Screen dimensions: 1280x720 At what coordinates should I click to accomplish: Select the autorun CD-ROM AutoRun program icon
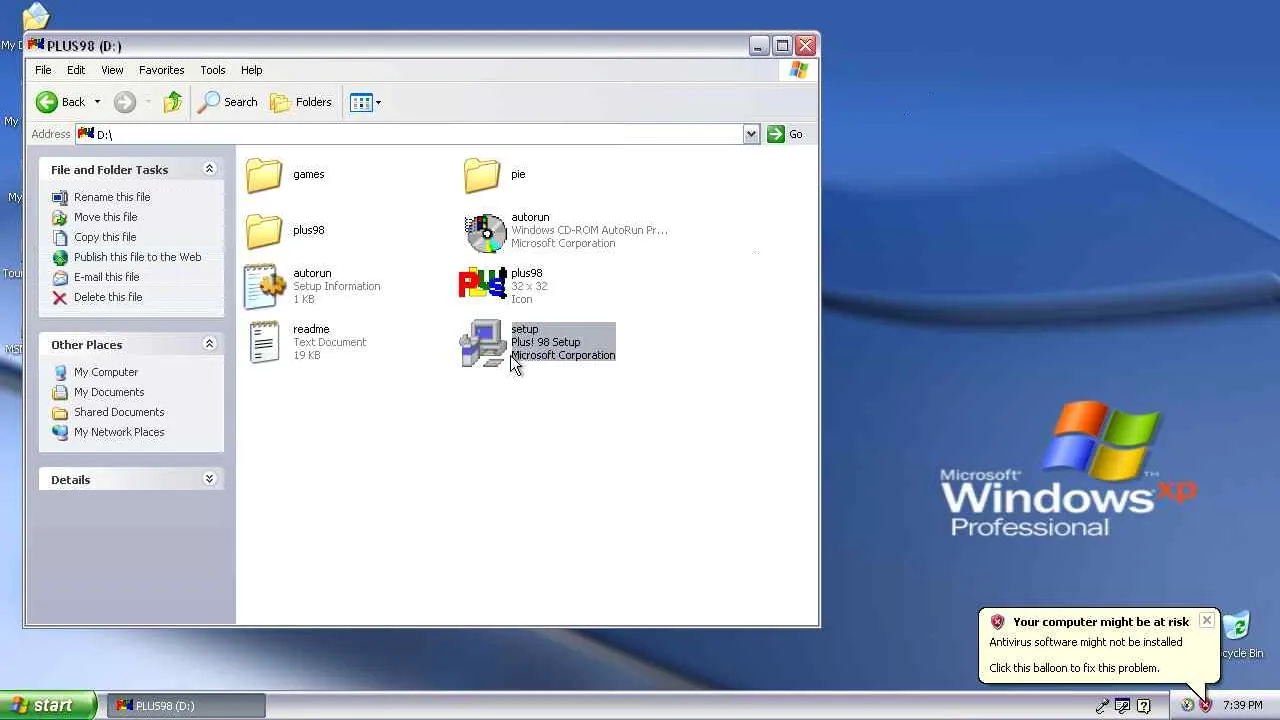(485, 232)
